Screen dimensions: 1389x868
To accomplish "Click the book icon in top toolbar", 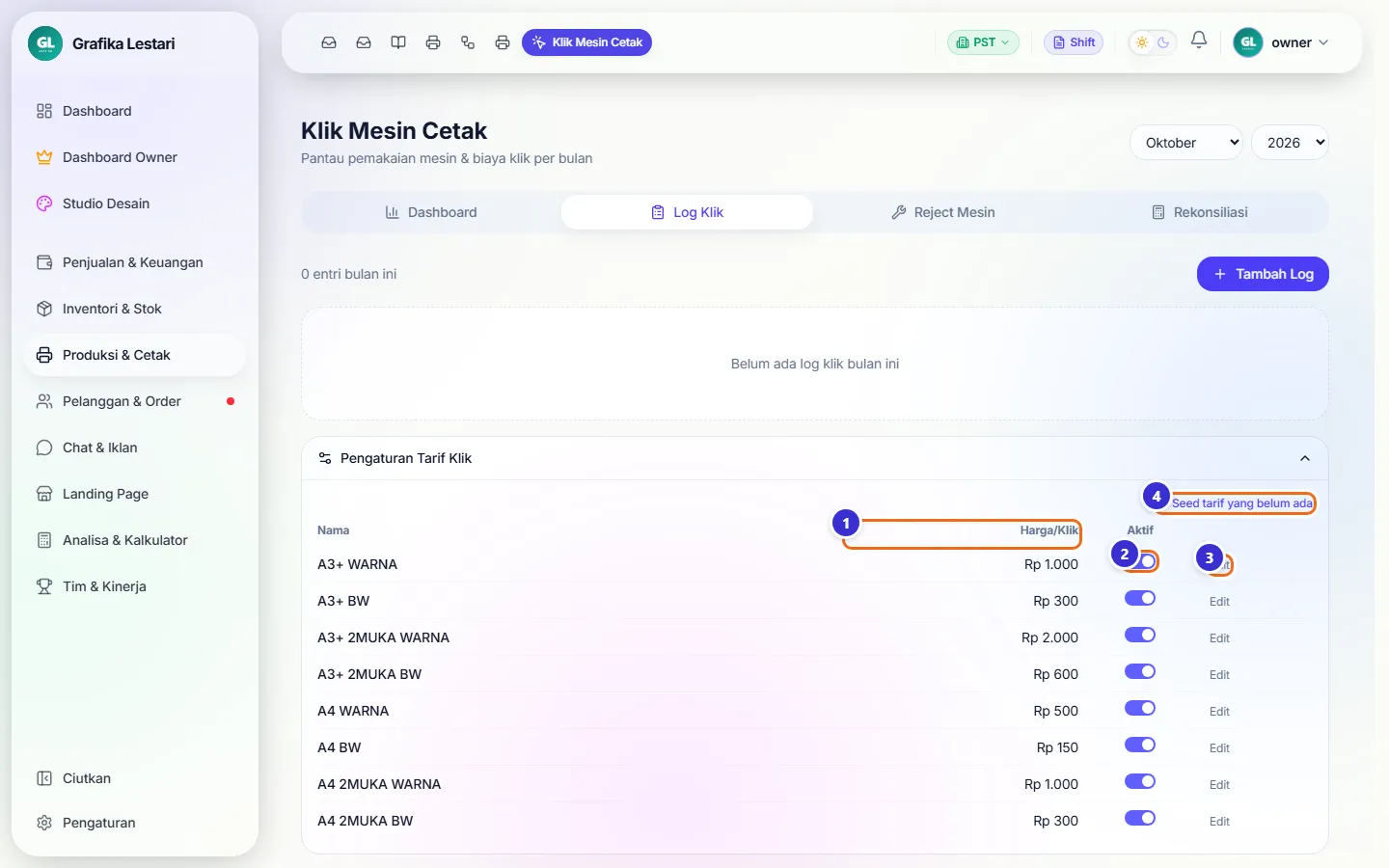I will point(398,42).
